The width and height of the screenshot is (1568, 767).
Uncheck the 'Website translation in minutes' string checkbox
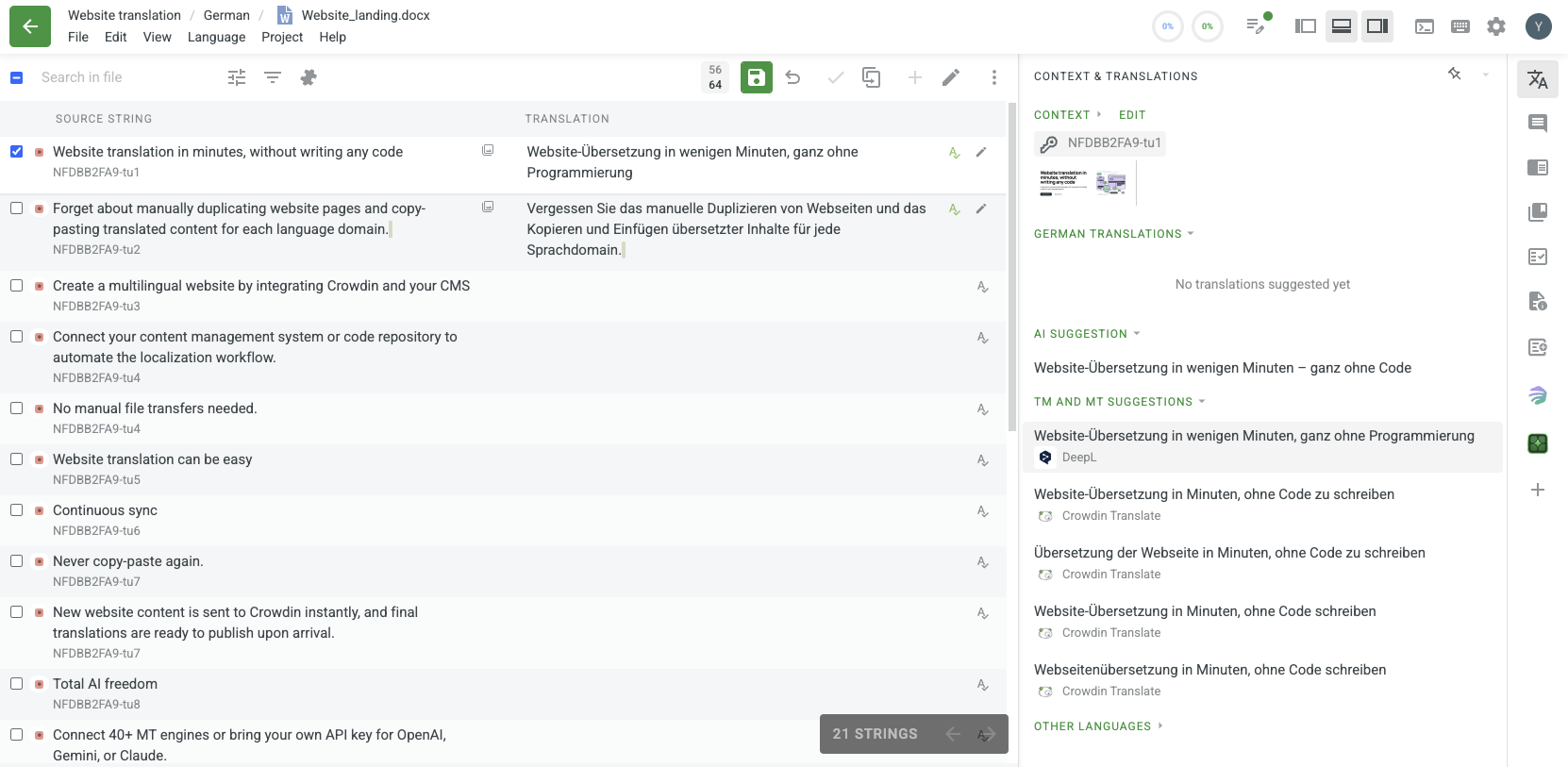(x=17, y=151)
